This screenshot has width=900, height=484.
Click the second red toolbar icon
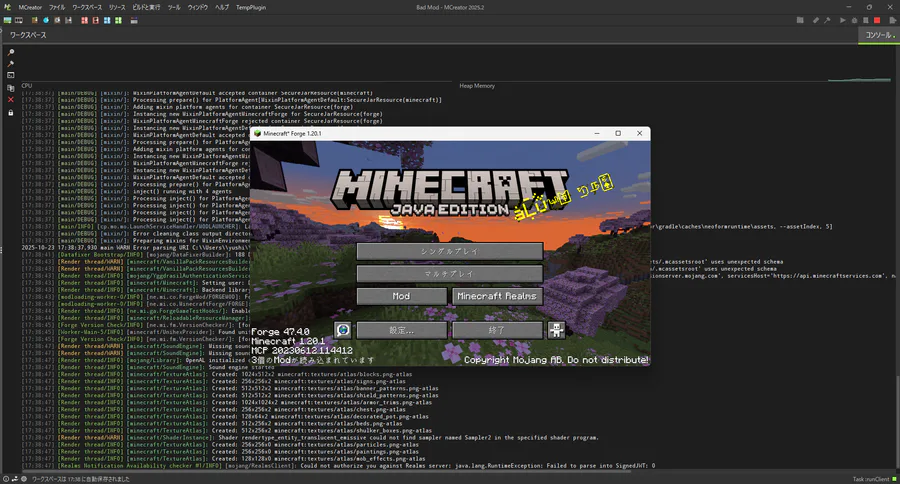click(x=95, y=20)
